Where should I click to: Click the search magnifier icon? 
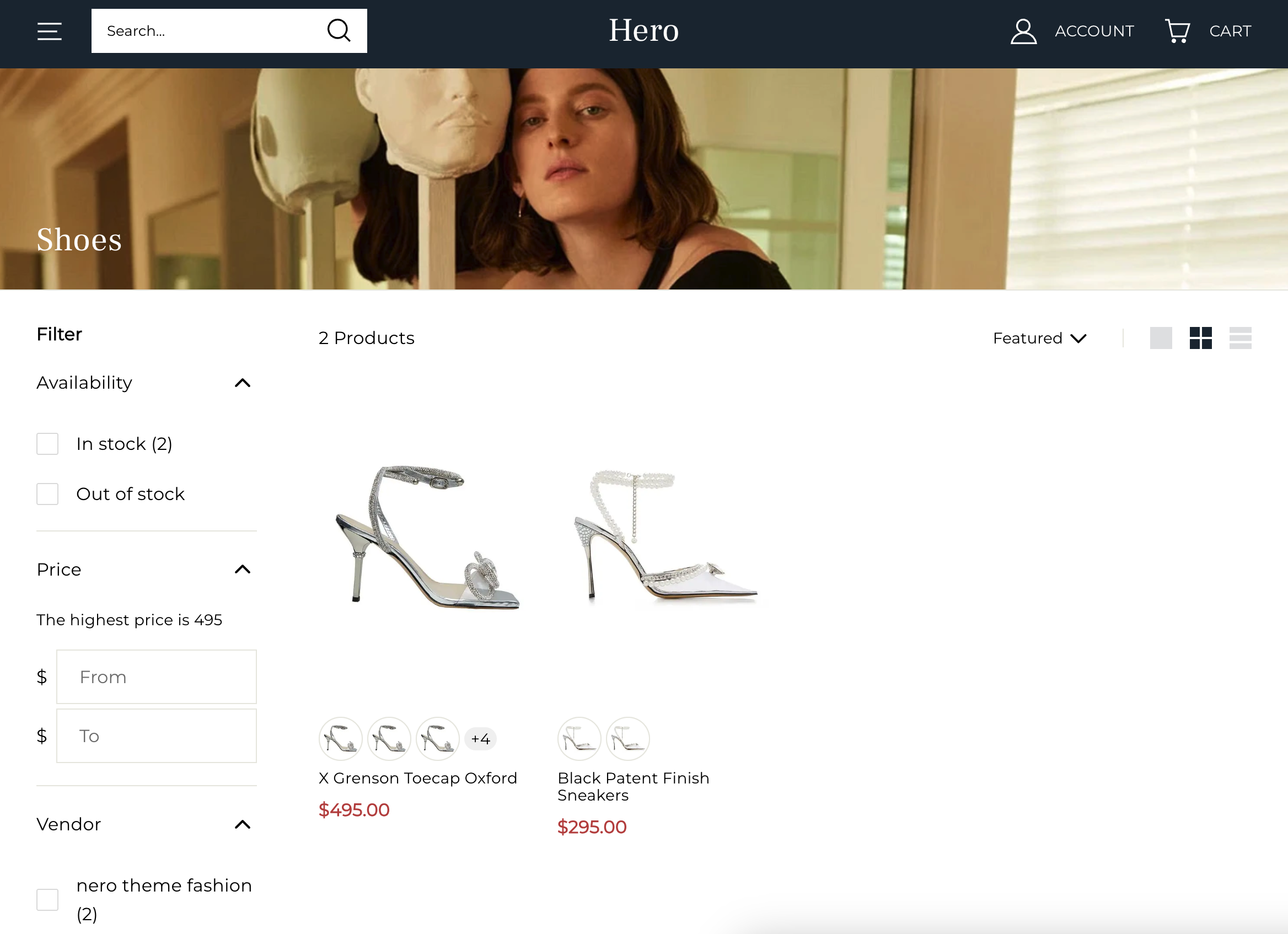coord(339,31)
